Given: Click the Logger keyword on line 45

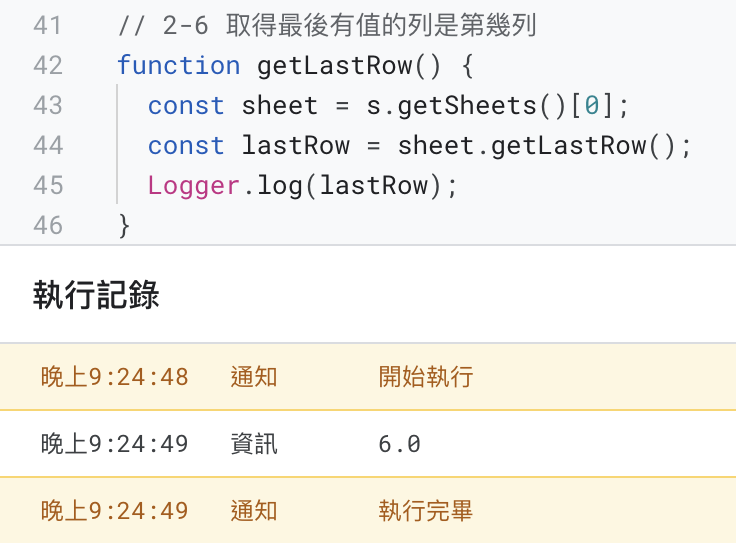Looking at the screenshot, I should (194, 186).
